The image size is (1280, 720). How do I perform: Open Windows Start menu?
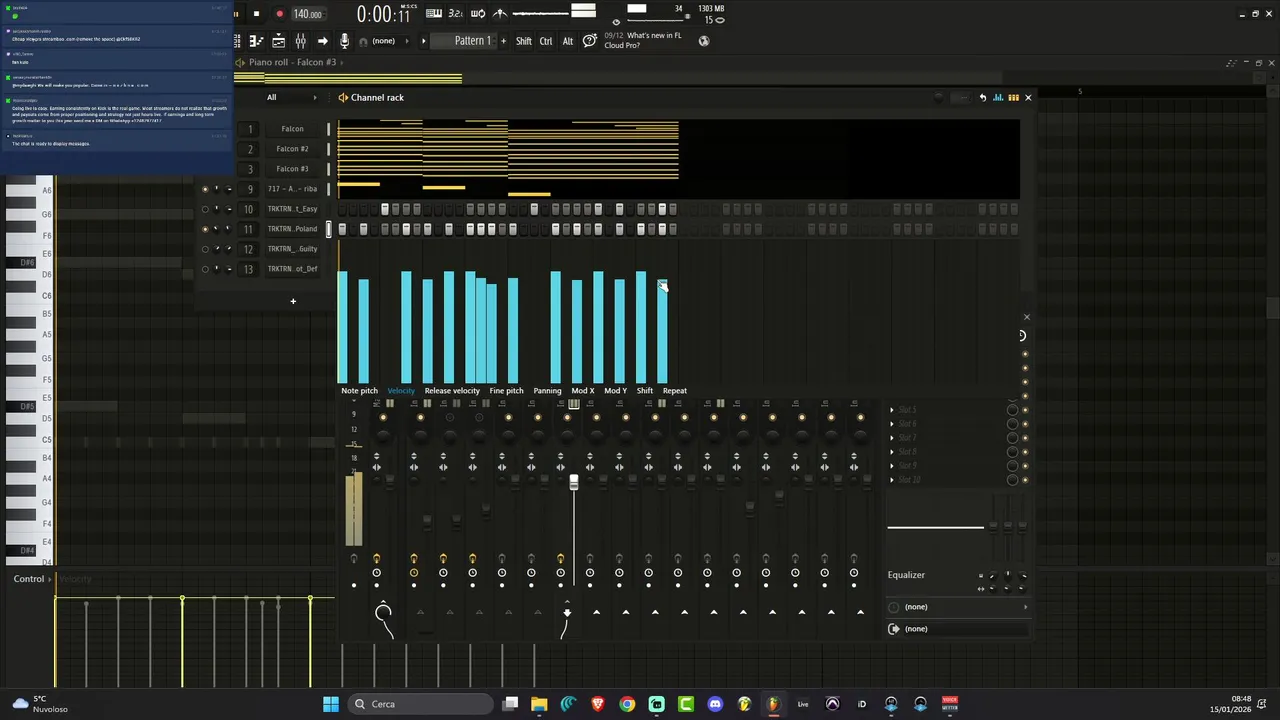pos(331,704)
